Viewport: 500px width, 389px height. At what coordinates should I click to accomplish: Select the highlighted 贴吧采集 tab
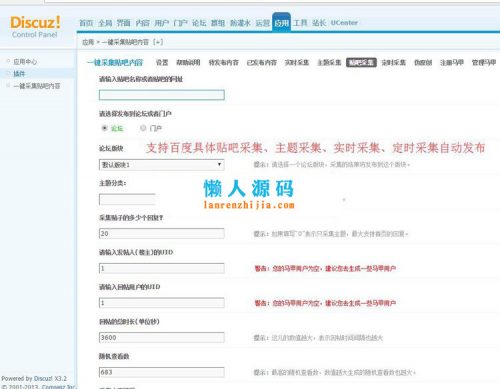tap(361, 62)
